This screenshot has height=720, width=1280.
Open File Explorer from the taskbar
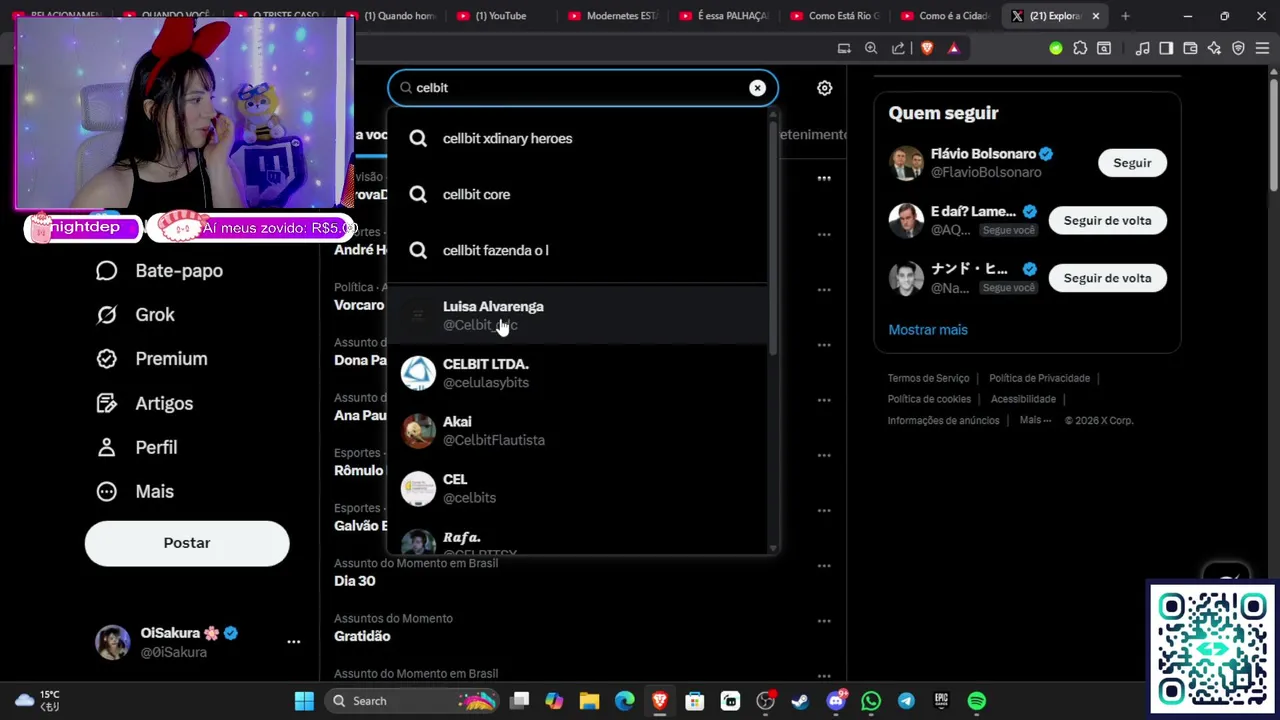[x=589, y=701]
